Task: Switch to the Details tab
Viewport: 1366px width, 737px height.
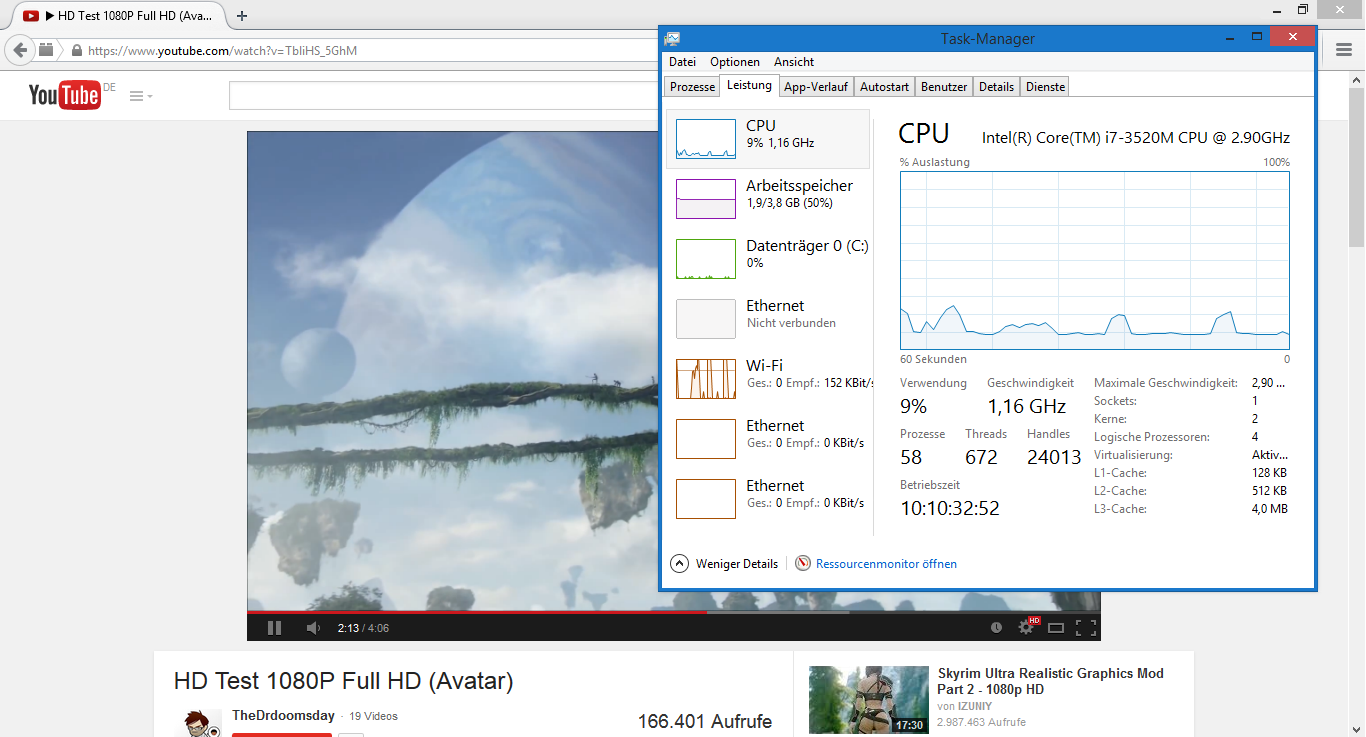Action: pos(996,87)
